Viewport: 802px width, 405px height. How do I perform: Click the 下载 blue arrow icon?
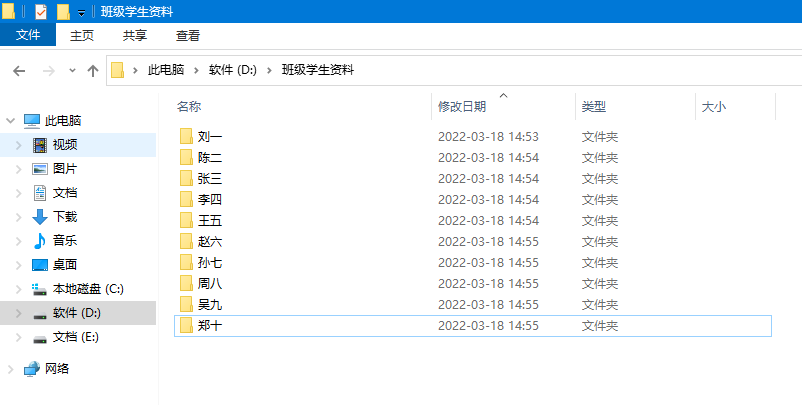coord(40,217)
